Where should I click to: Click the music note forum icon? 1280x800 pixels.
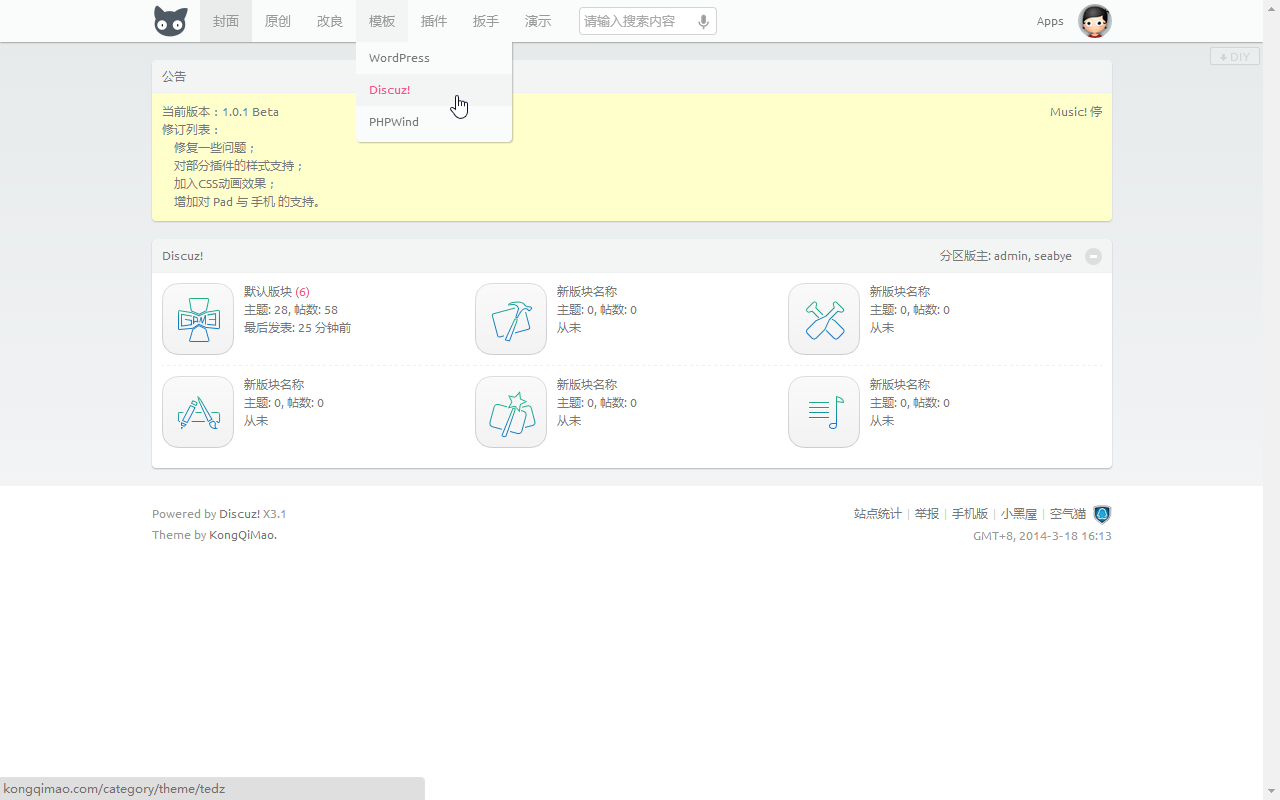[x=824, y=412]
